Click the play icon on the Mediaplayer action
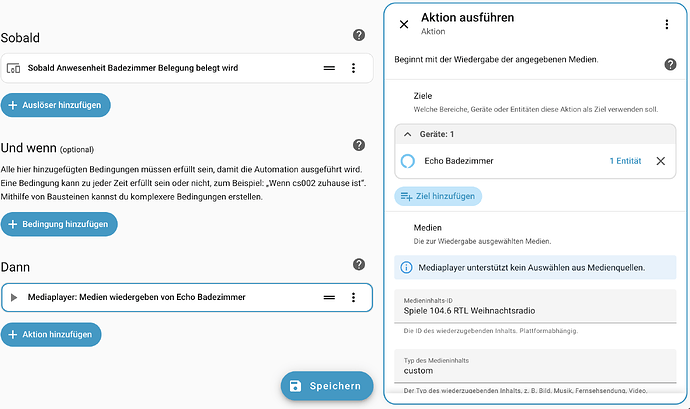Viewport: 690px width, 409px height. (14, 298)
